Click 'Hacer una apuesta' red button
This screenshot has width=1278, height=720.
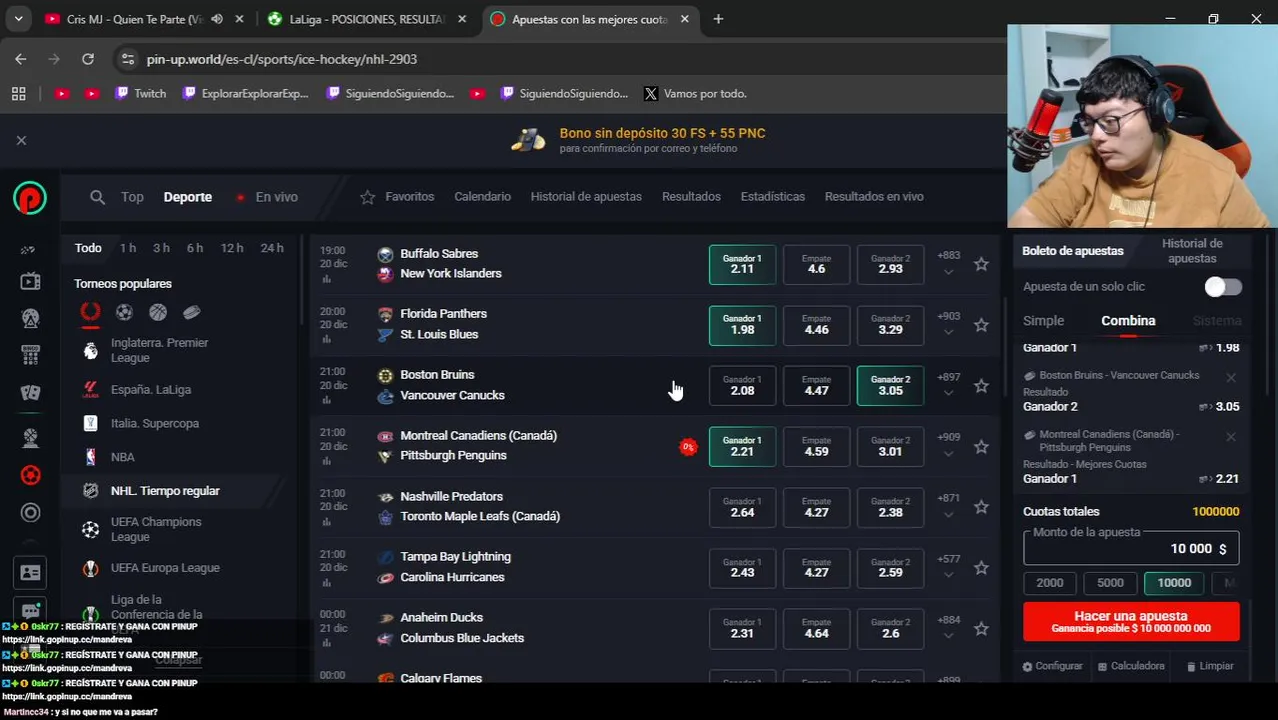coord(1131,621)
